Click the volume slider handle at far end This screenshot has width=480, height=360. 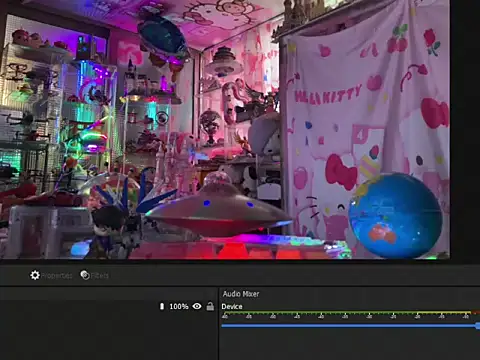click(478, 326)
